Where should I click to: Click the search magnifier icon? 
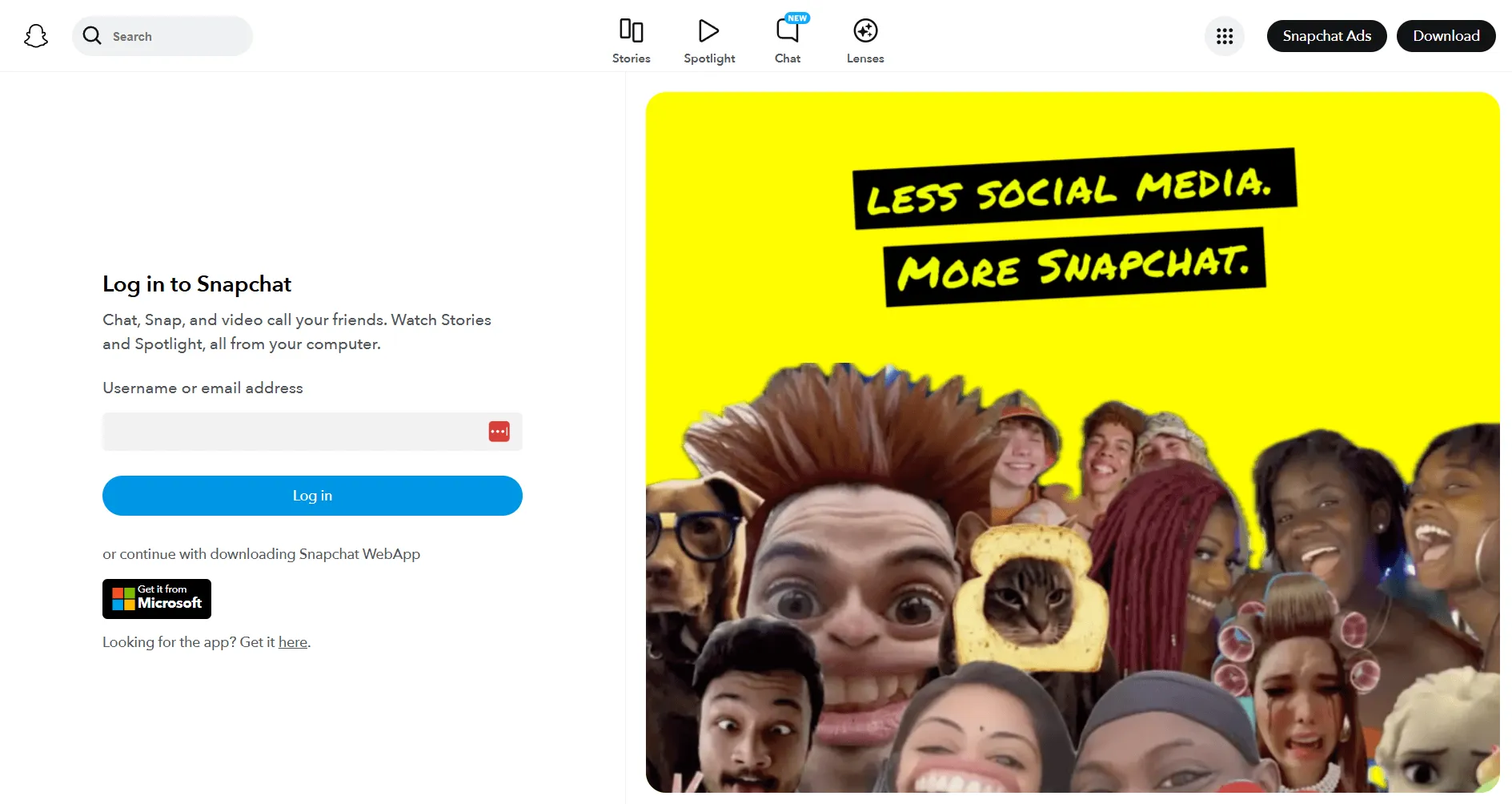[92, 35]
